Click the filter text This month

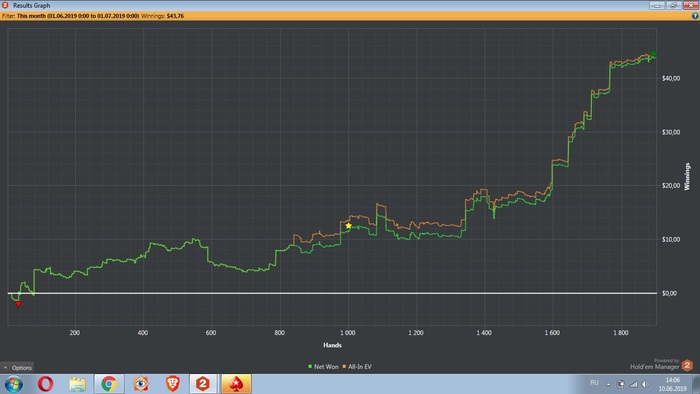(x=78, y=16)
